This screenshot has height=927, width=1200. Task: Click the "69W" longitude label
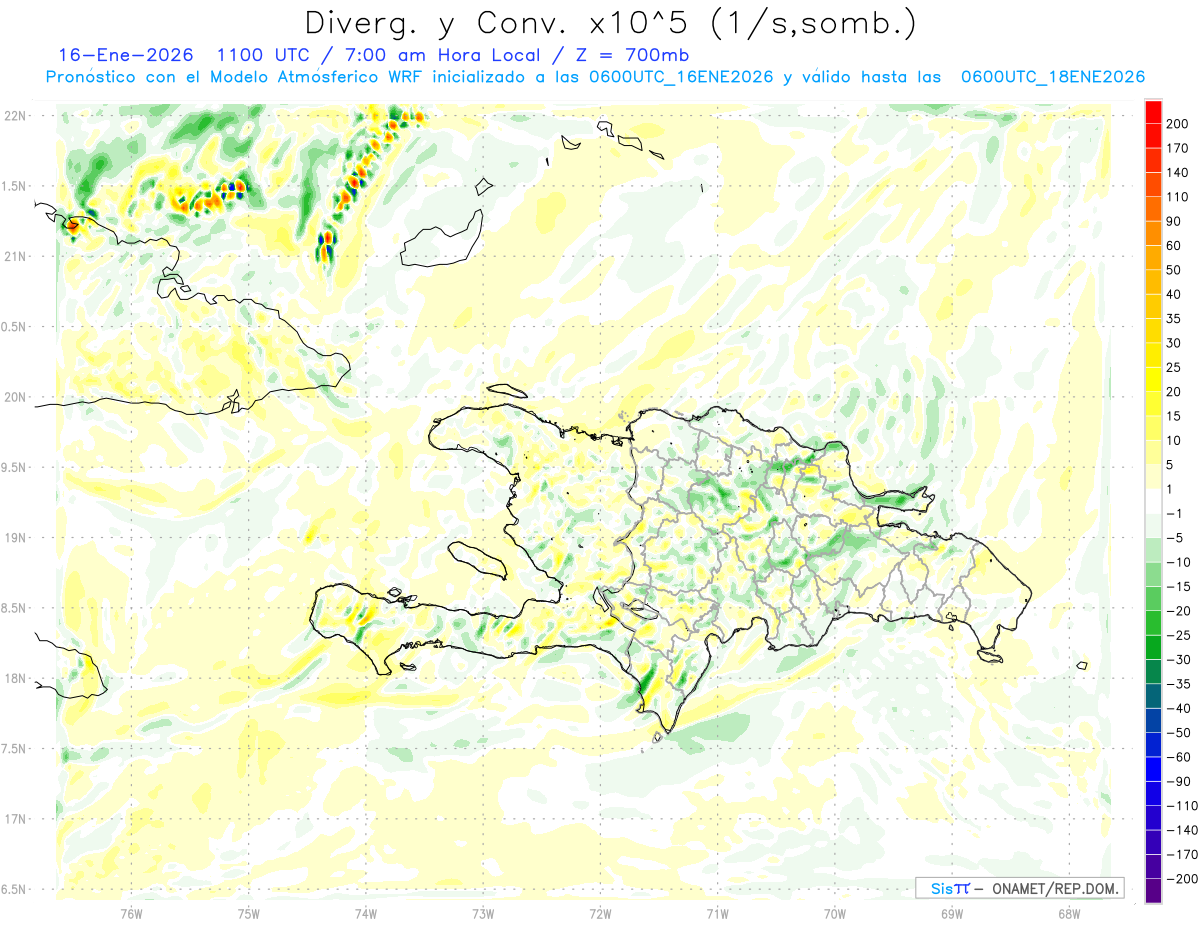tap(952, 914)
